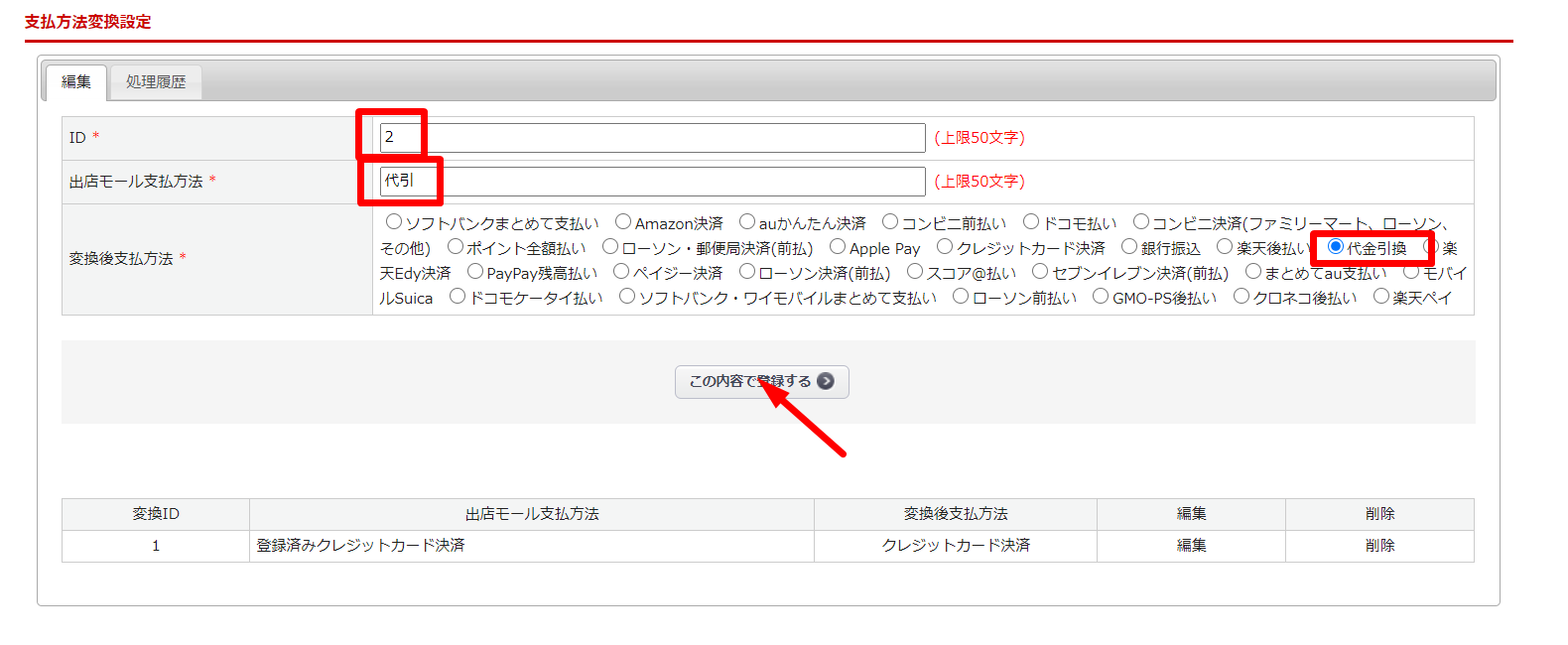Select クレジットカード決済 radio option
1568x645 pixels.
click(x=945, y=246)
